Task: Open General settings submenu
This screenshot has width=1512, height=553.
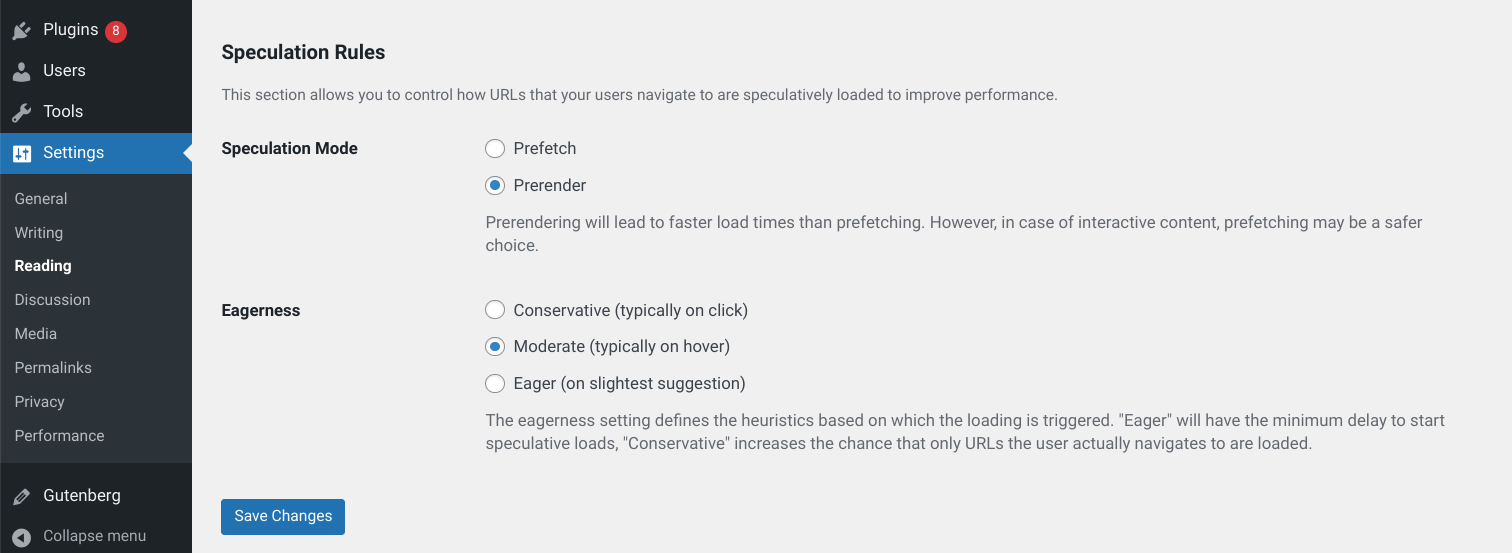Action: [x=41, y=199]
